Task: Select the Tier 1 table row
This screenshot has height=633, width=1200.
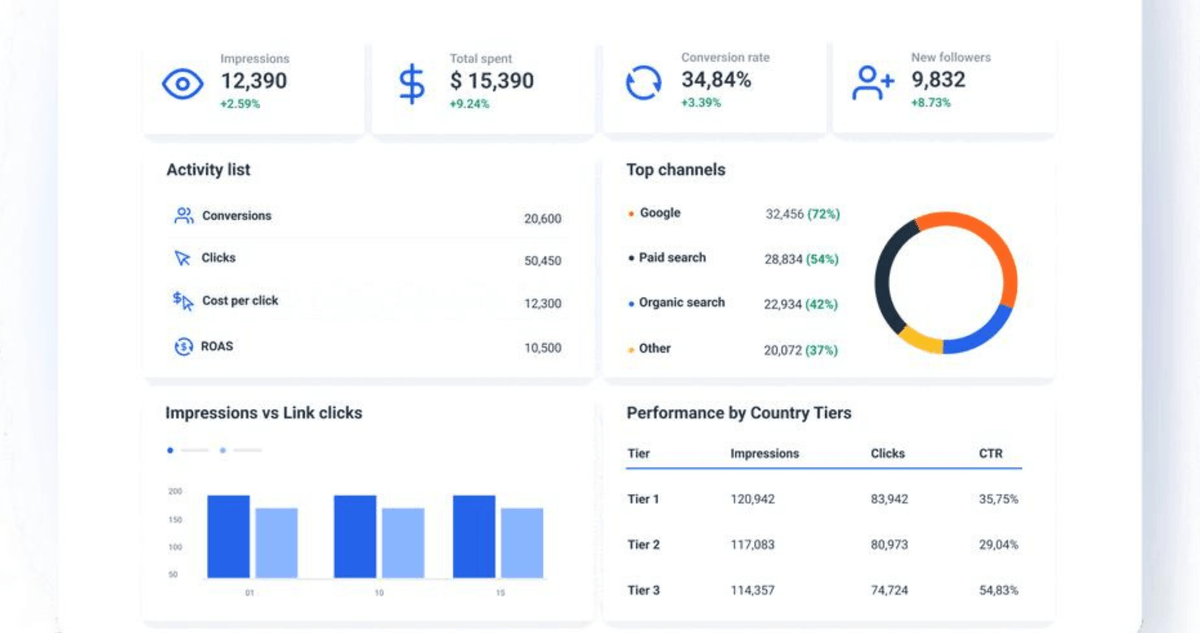Action: 643,499
